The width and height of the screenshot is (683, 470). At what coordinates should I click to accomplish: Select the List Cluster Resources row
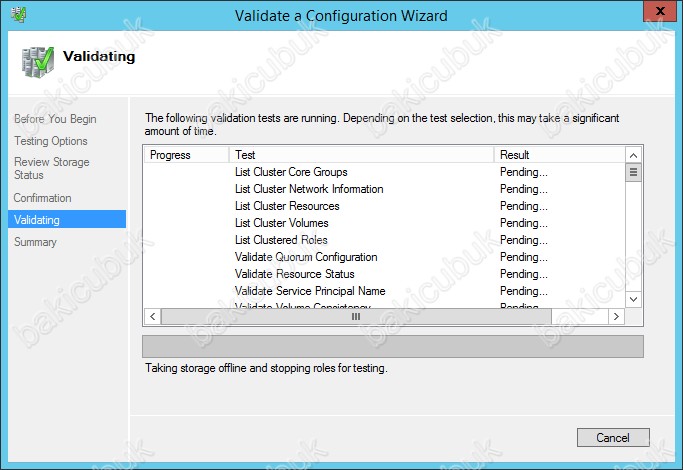(385, 206)
